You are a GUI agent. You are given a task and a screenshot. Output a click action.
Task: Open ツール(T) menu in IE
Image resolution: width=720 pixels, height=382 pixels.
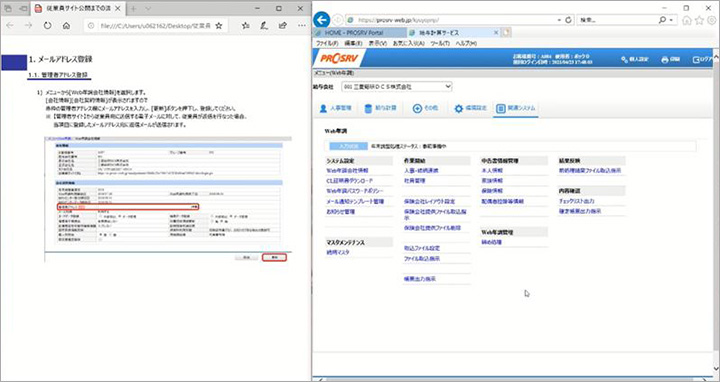tap(440, 43)
